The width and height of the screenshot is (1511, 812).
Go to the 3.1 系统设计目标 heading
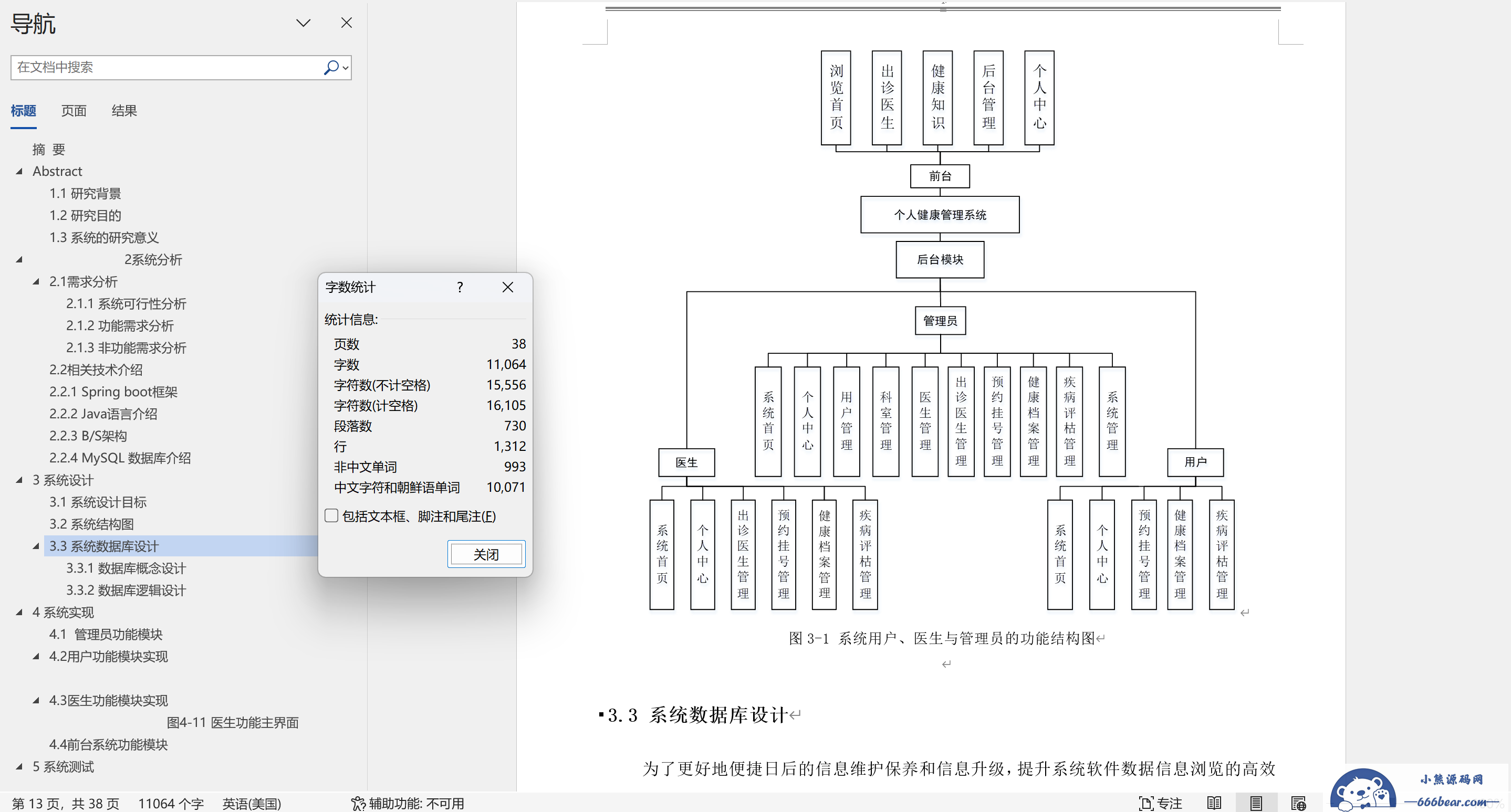(x=98, y=502)
